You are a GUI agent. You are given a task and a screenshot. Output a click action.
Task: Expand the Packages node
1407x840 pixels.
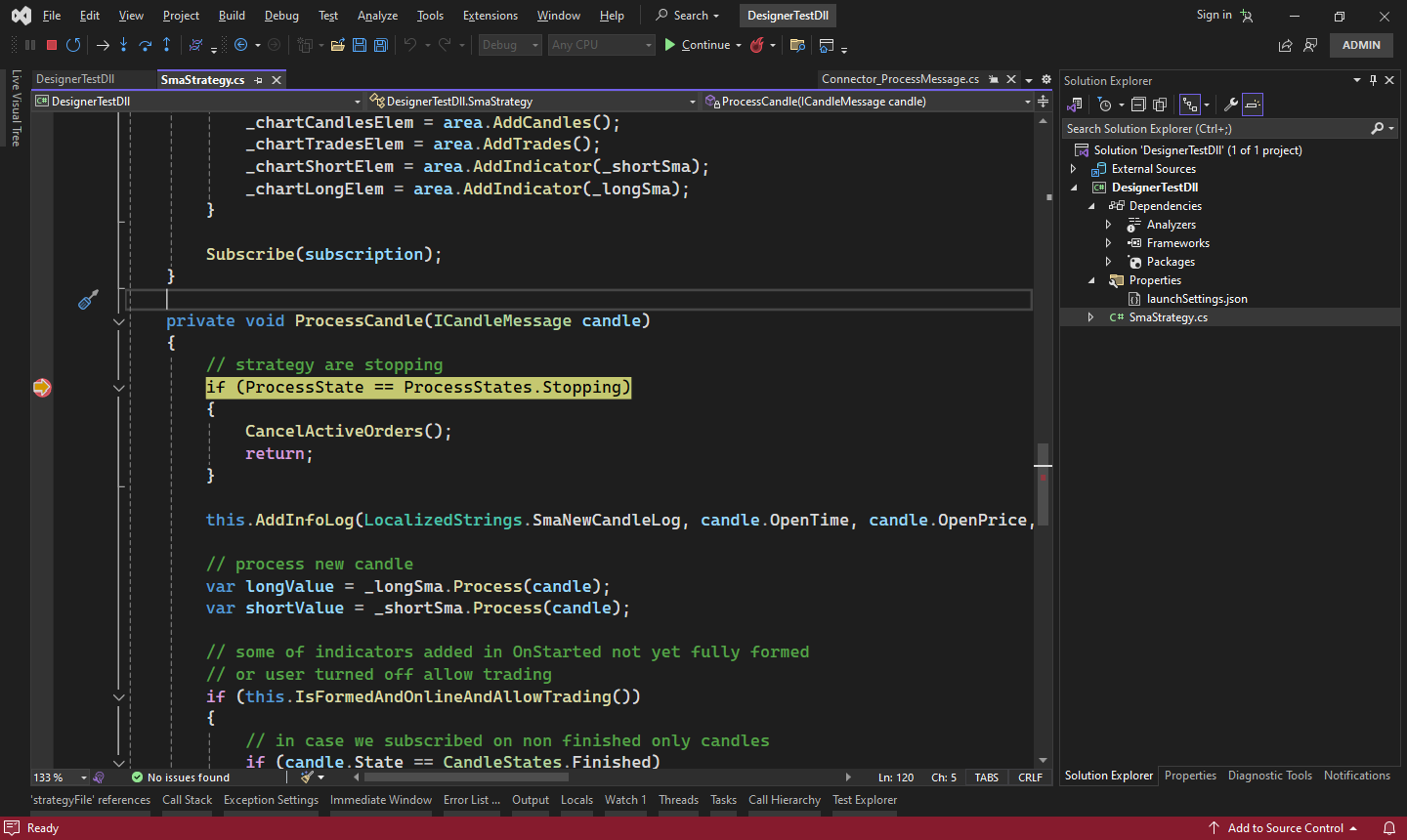[x=1108, y=262]
